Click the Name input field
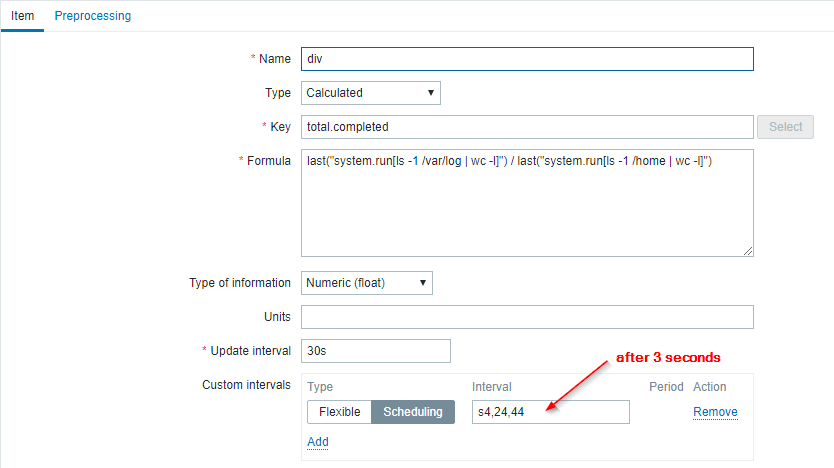This screenshot has width=834, height=468. pos(526,59)
